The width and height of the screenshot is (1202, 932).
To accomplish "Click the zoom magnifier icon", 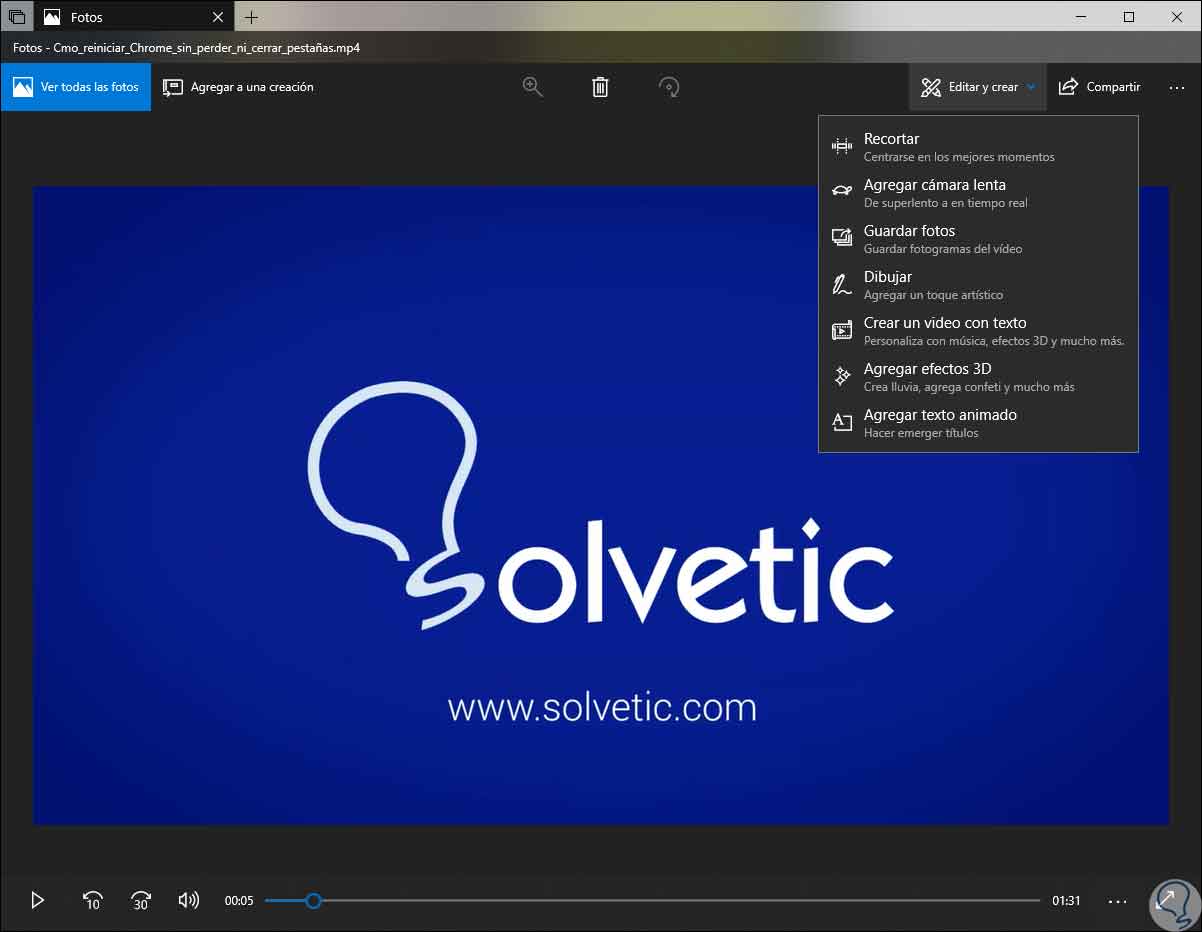I will point(533,87).
